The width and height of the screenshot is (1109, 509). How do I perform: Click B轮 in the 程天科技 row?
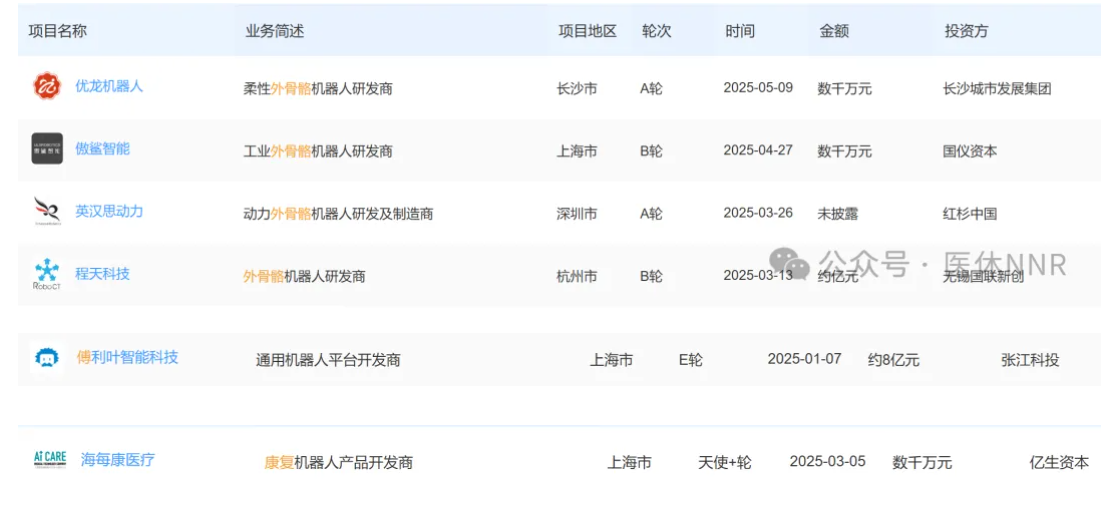(x=651, y=276)
